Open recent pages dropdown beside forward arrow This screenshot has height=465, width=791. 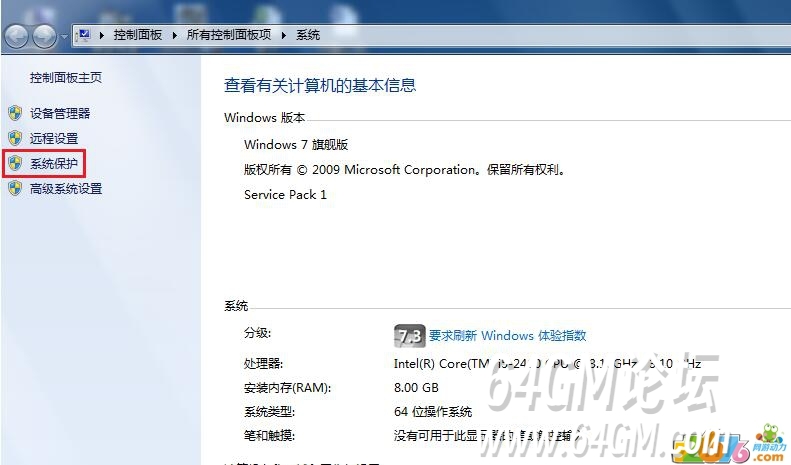(64, 37)
